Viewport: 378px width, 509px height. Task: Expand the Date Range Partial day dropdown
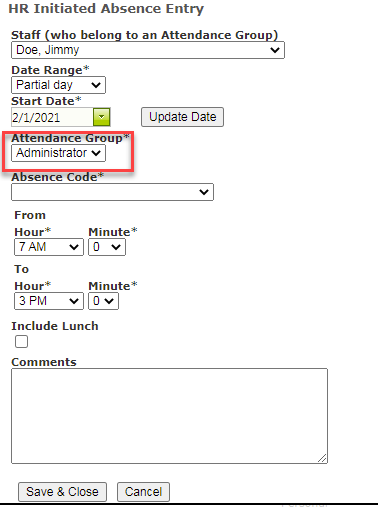(58, 85)
